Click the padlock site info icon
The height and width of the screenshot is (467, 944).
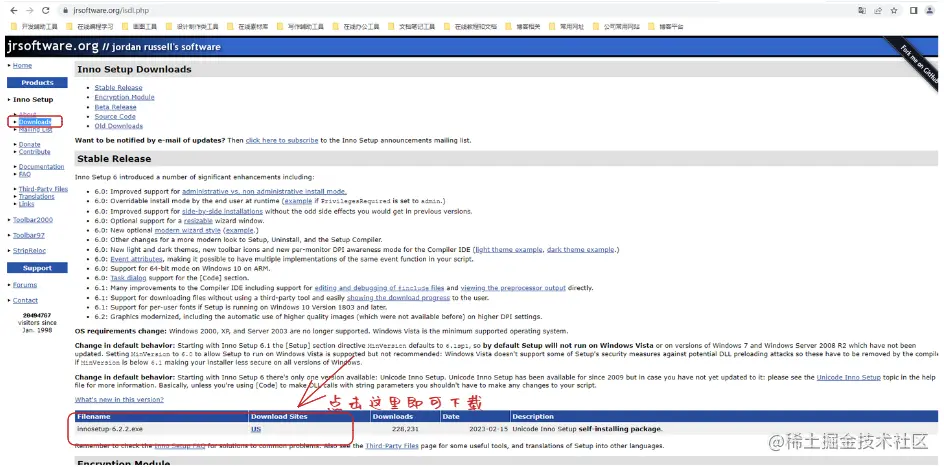point(65,11)
